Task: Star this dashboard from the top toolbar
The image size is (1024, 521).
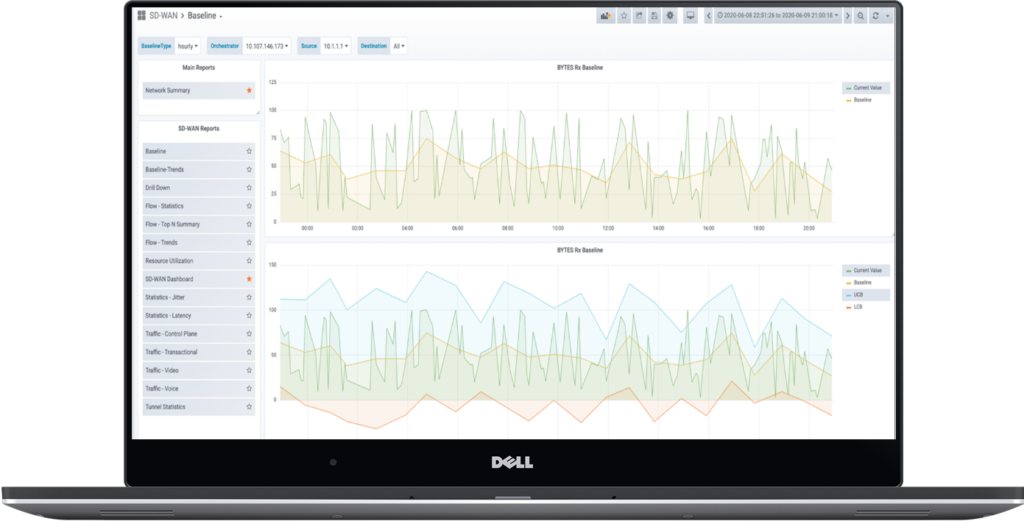Action: pyautogui.click(x=625, y=17)
